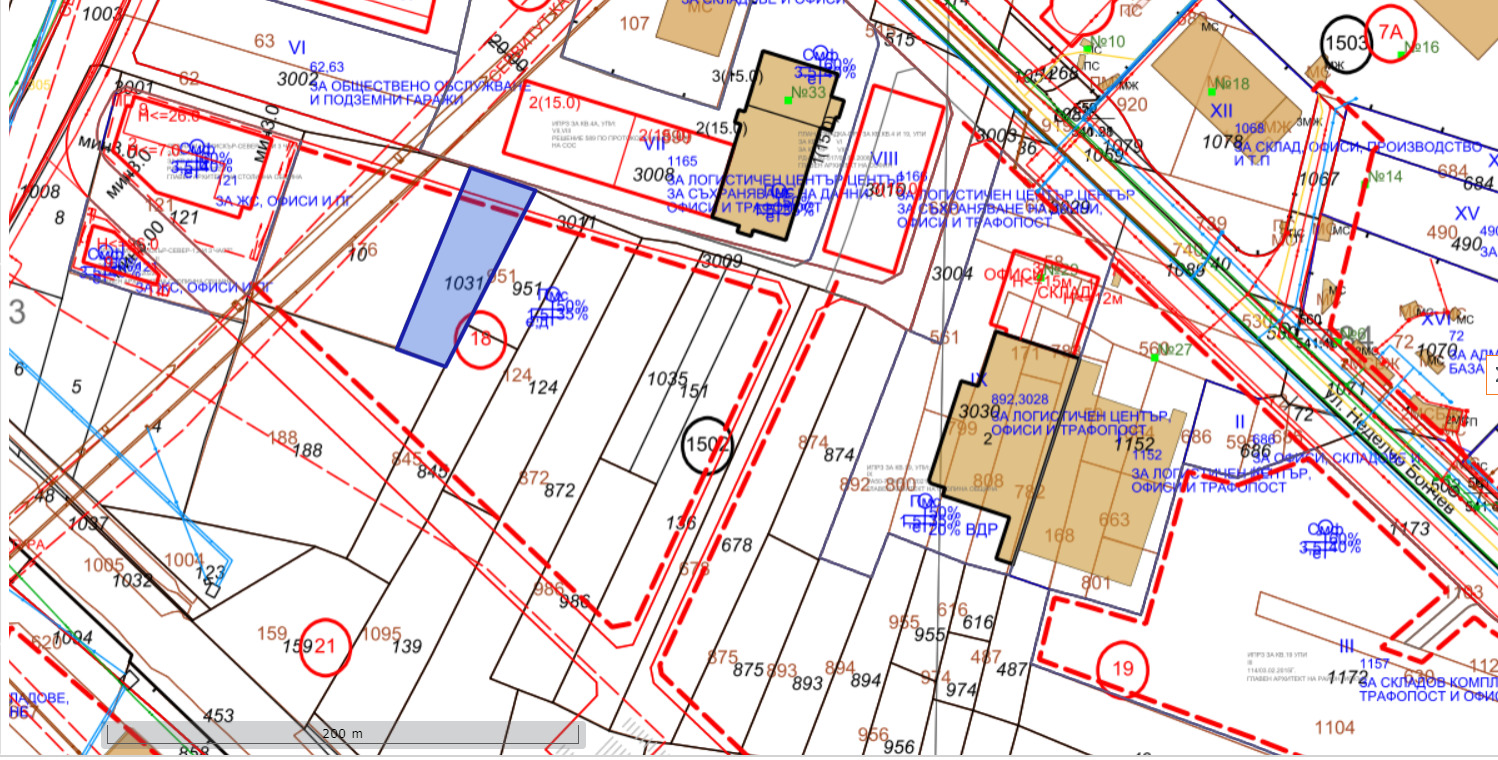This screenshot has width=1498, height=760.
Task: Click the black circled quarter number 1503
Action: point(1345,42)
